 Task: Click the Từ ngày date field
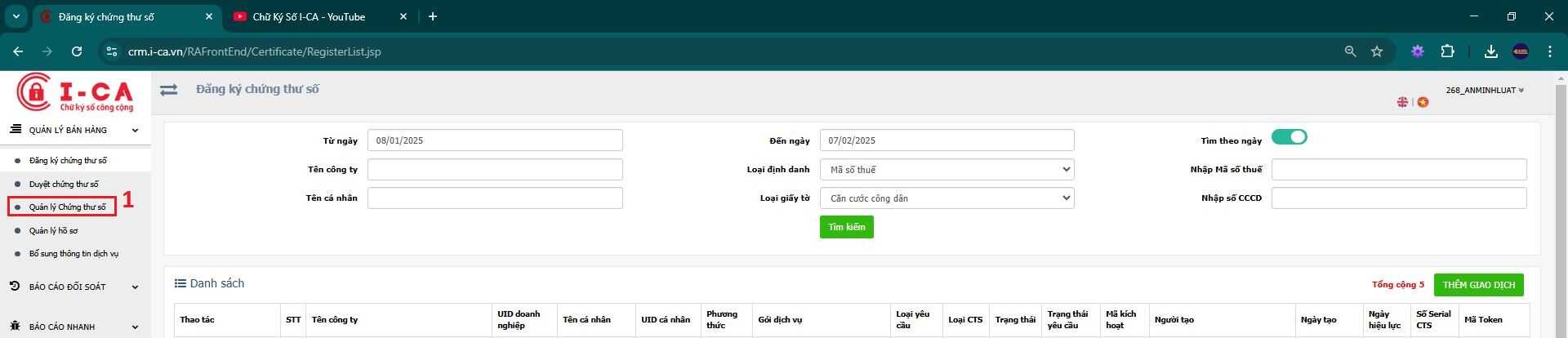click(x=495, y=140)
